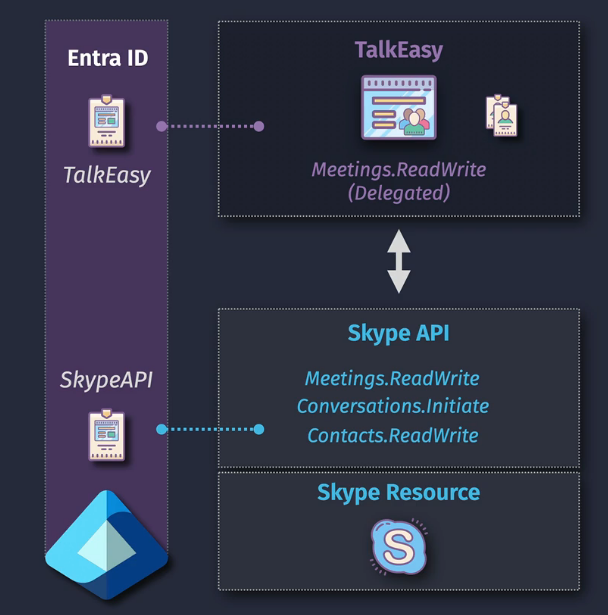Viewport: 608px width, 615px height.
Task: Click the blue 'Meetings.ReadWrite' scope
Action: (392, 378)
